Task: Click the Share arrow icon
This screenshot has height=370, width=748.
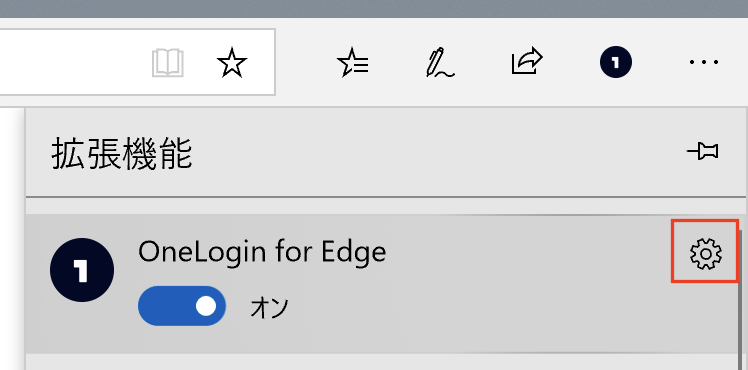Action: click(x=527, y=61)
